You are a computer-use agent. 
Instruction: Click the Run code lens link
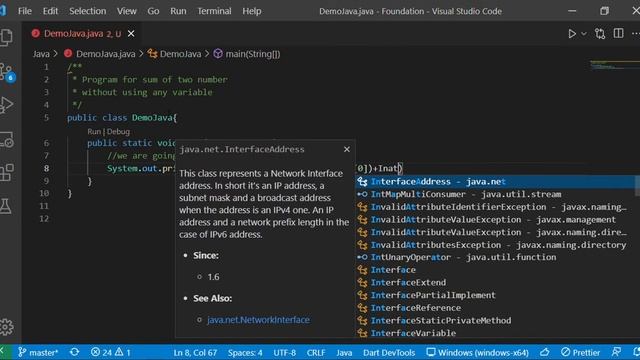point(93,131)
